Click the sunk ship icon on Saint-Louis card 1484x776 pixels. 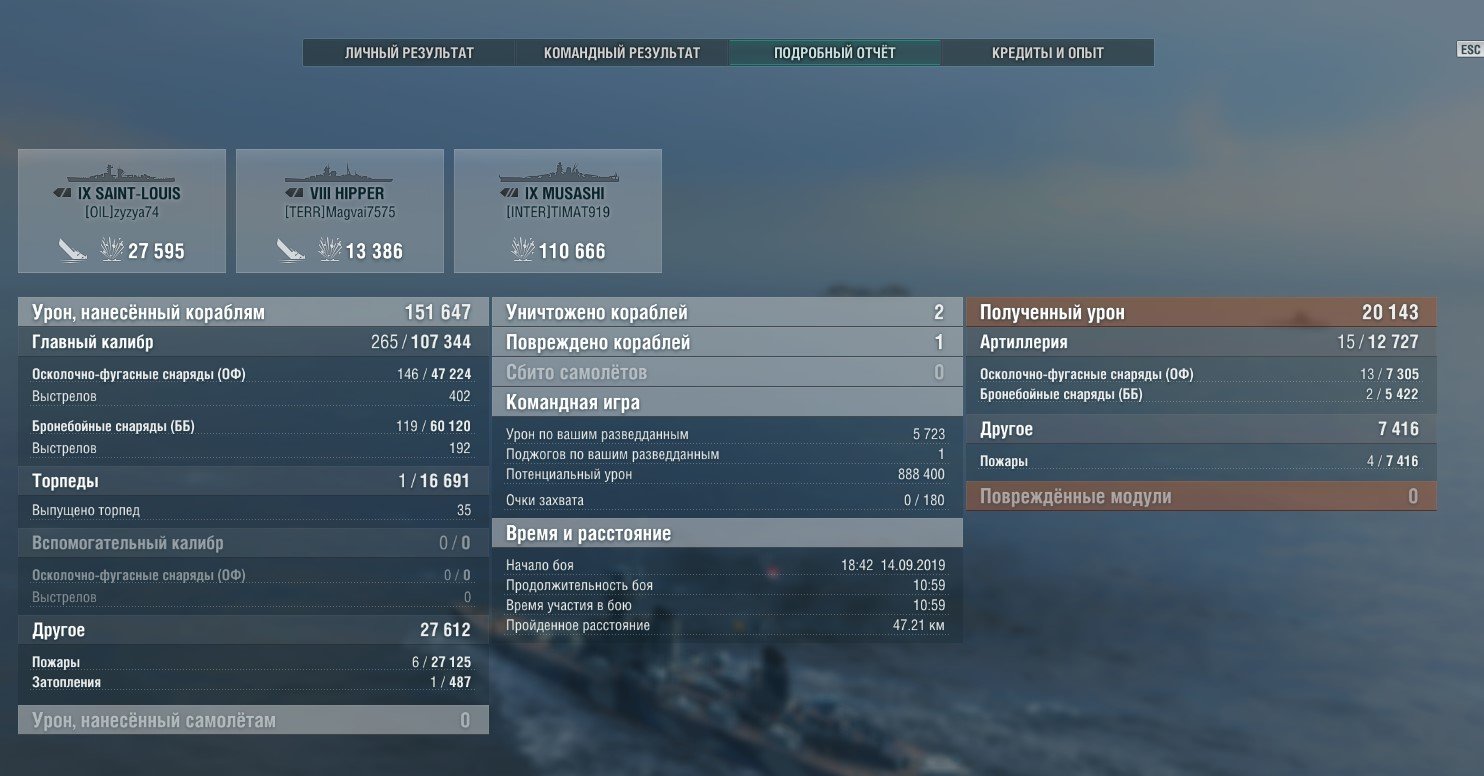(x=72, y=249)
